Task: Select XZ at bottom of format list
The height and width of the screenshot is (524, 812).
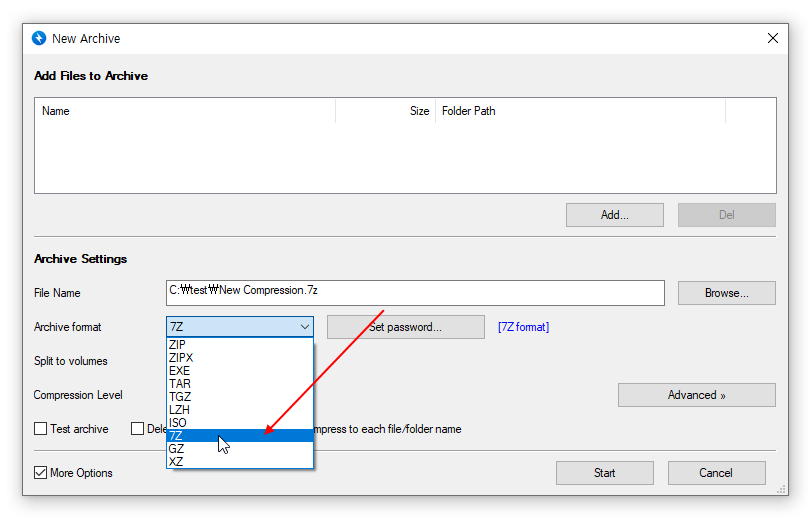Action: pyautogui.click(x=177, y=462)
